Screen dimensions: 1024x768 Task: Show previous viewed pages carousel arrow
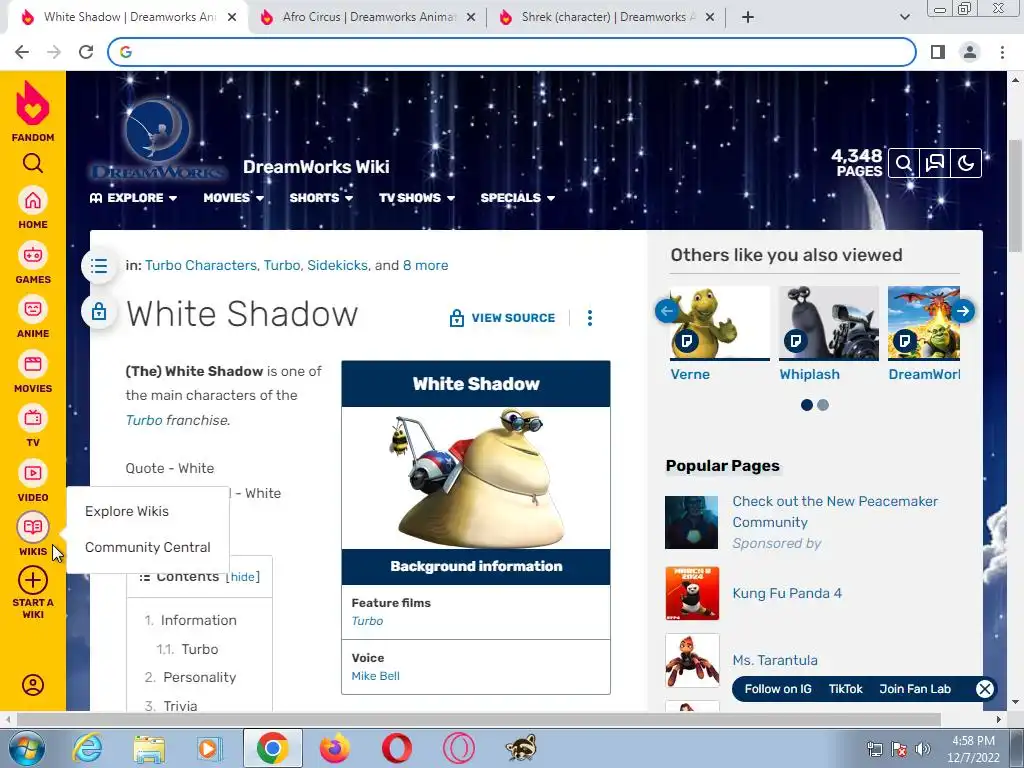pos(666,311)
